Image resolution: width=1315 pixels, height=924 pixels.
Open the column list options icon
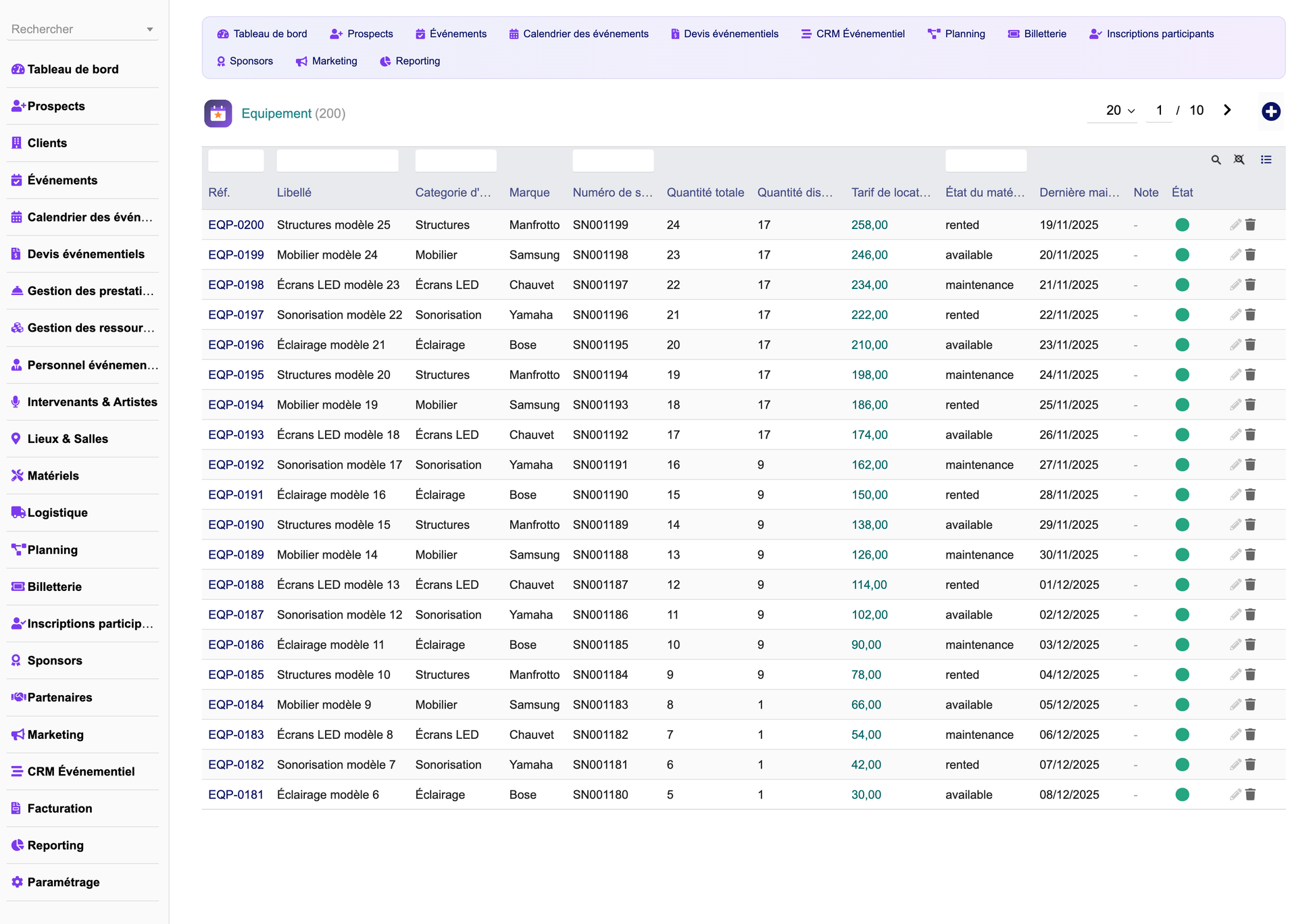1266,160
